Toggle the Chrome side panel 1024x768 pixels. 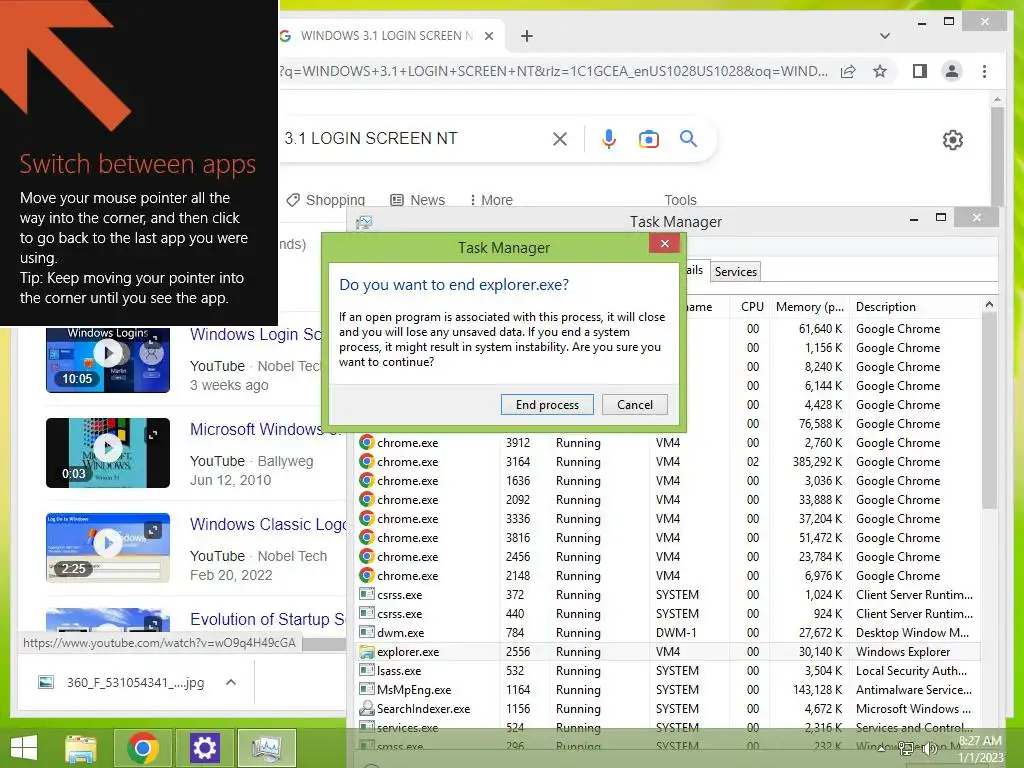(920, 71)
